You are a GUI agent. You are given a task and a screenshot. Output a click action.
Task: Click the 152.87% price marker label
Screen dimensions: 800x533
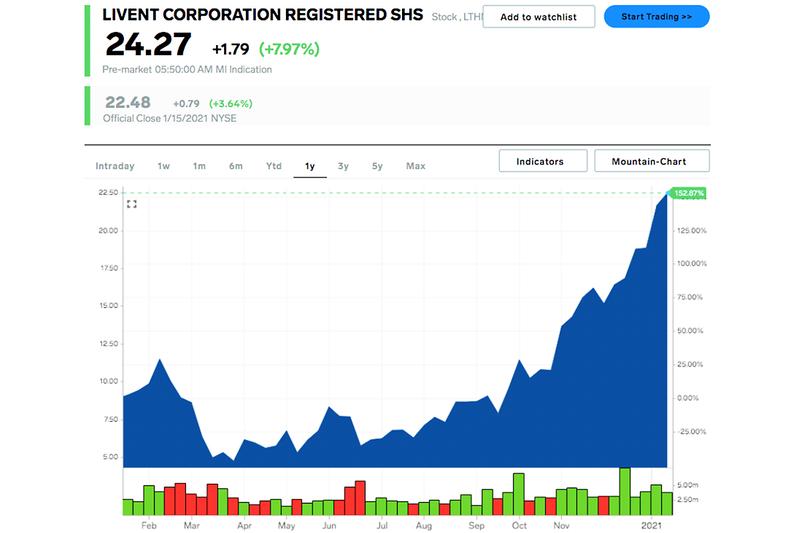click(x=688, y=193)
